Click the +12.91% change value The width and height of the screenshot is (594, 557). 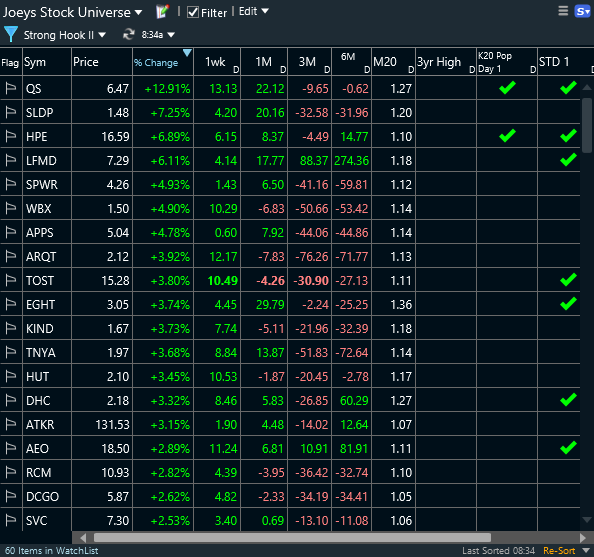coord(167,89)
